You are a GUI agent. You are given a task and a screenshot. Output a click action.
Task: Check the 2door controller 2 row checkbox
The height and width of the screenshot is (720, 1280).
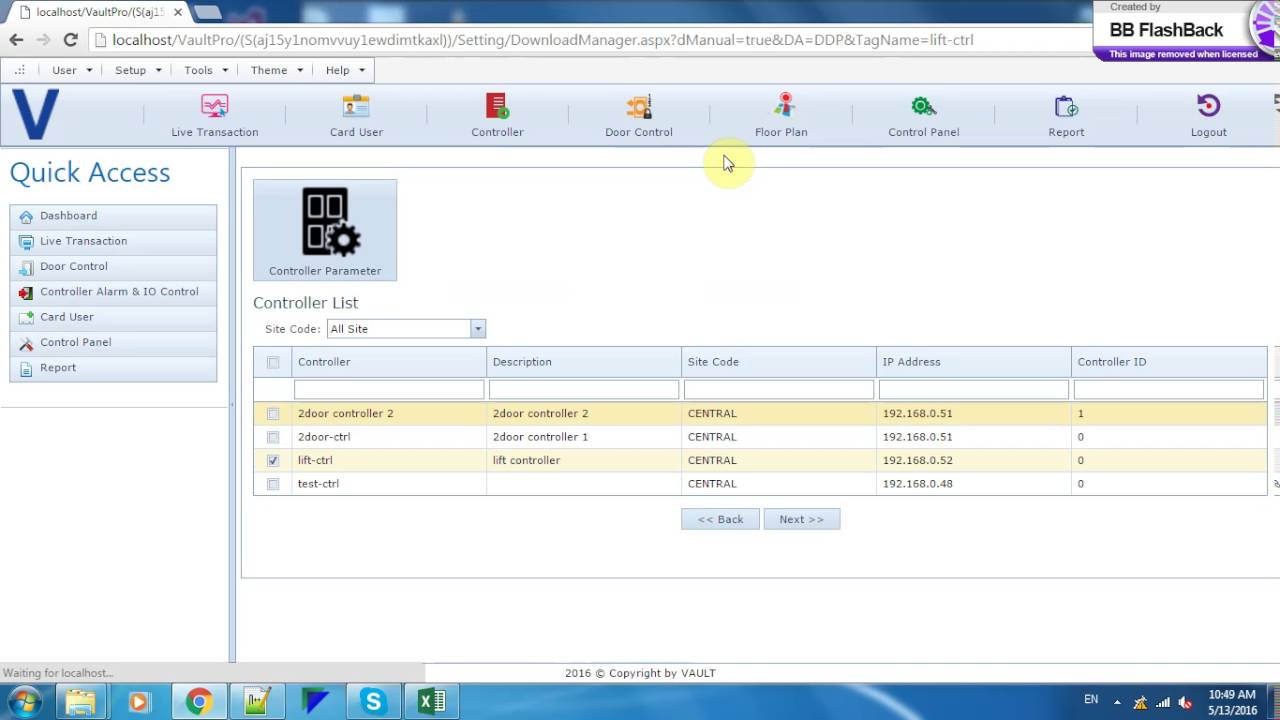coord(273,414)
